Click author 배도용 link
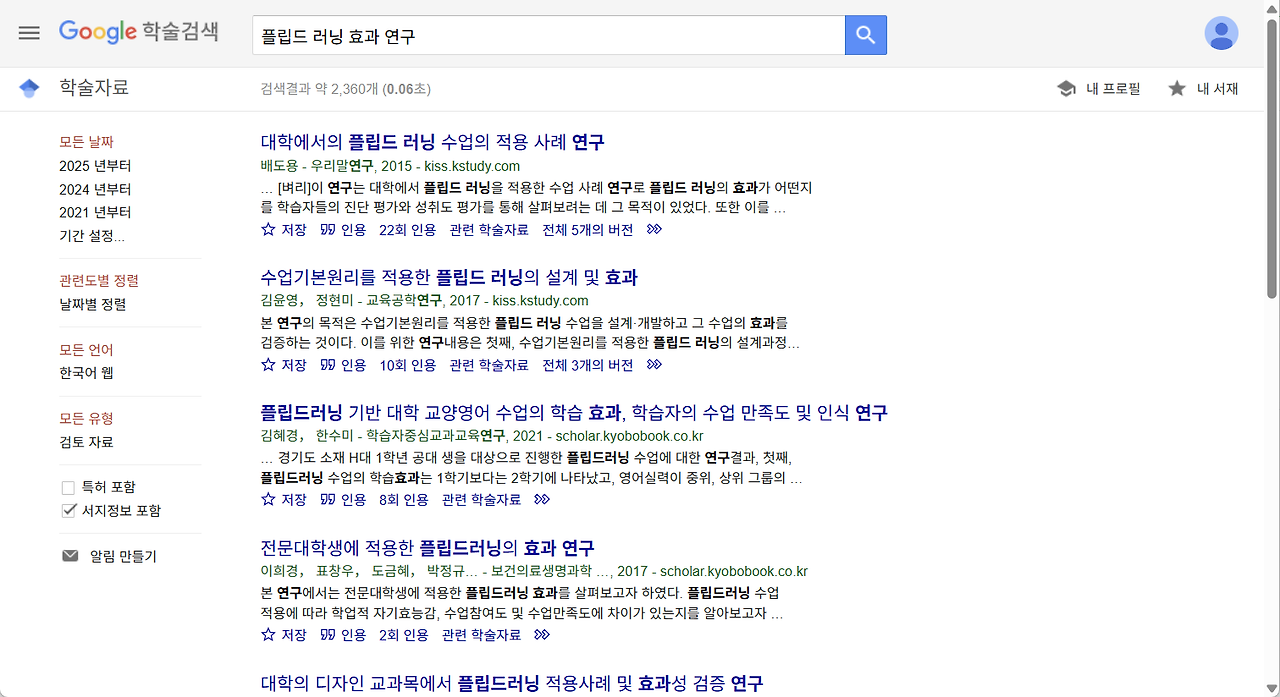Screen dimensions: 1280x697 pos(281,166)
